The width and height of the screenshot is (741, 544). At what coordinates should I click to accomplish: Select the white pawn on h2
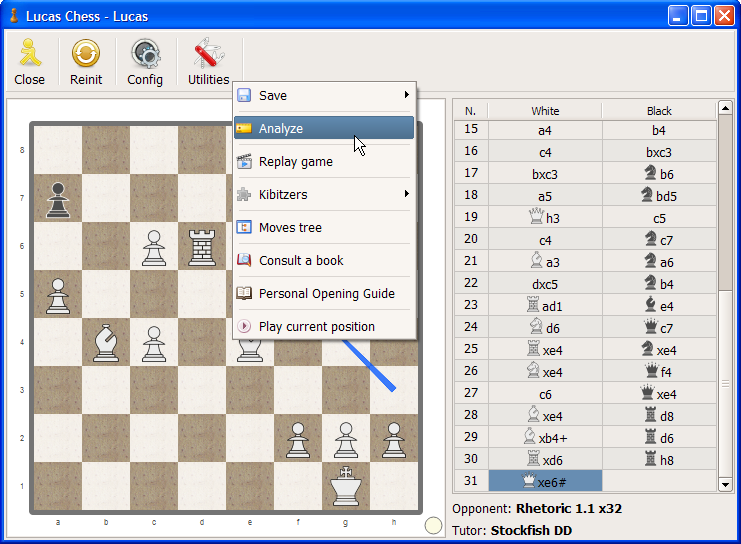coord(394,440)
